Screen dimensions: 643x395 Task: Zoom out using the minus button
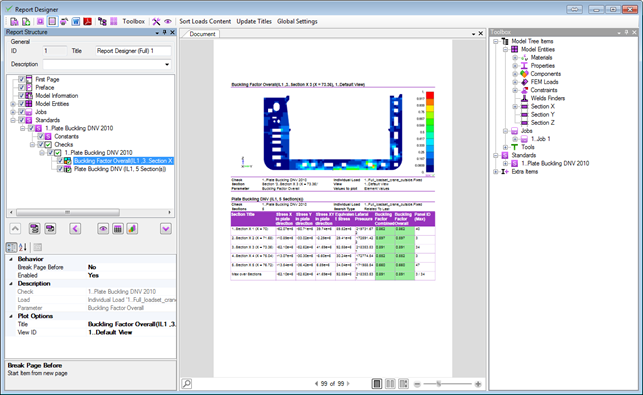pos(417,384)
